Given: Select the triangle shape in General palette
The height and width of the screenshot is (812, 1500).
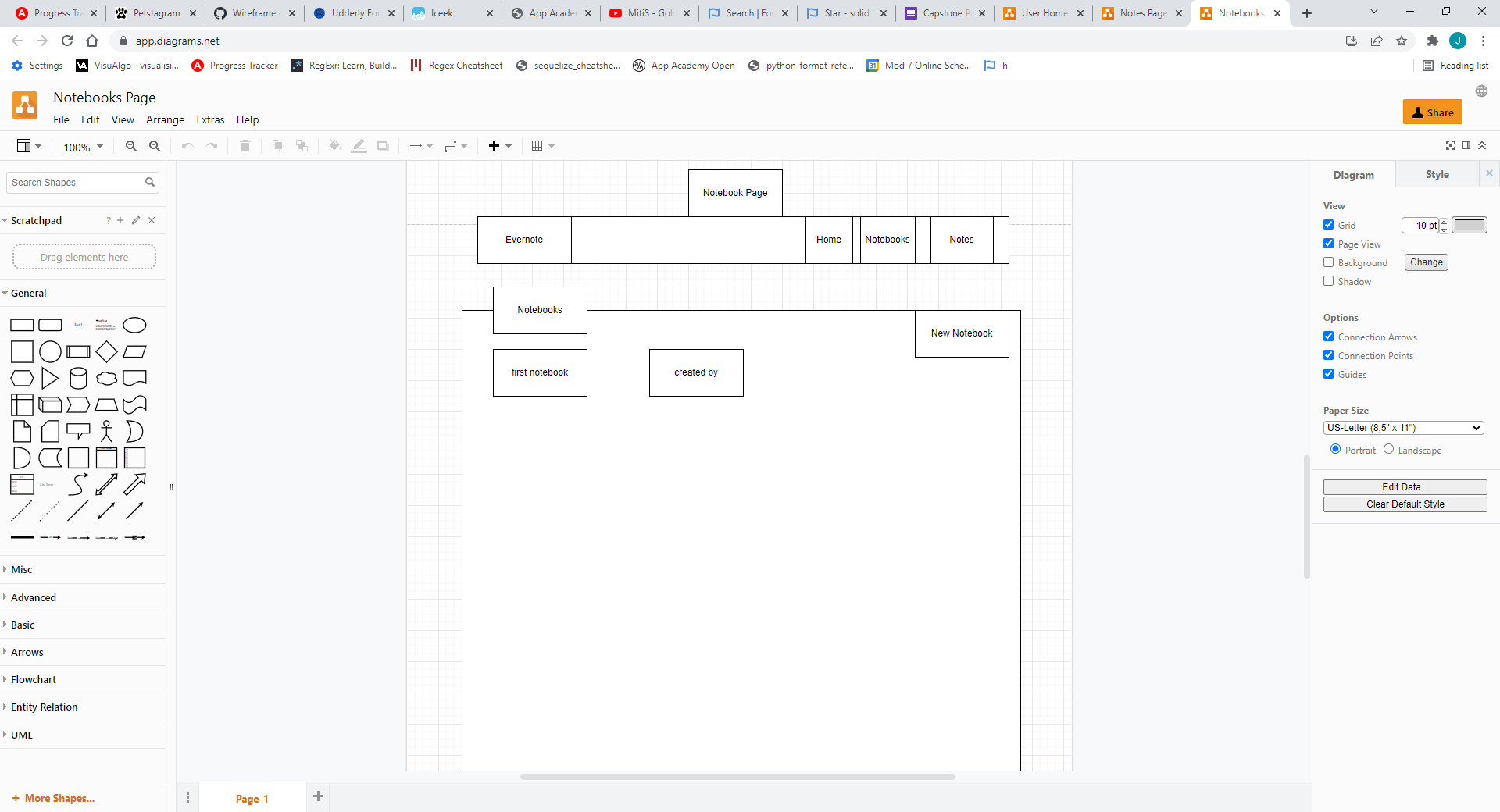Looking at the screenshot, I should click(50, 379).
